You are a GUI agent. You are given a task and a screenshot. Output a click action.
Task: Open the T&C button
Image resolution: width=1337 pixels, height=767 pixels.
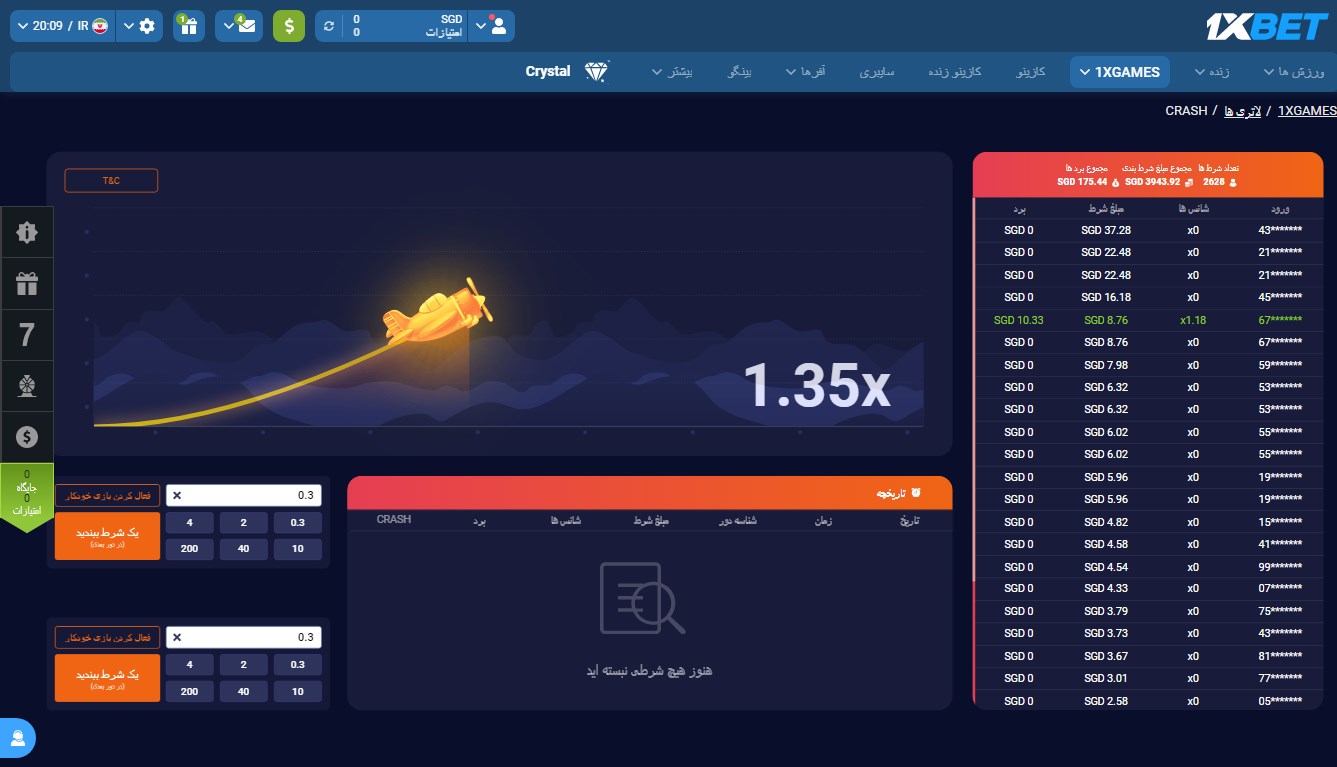[111, 181]
